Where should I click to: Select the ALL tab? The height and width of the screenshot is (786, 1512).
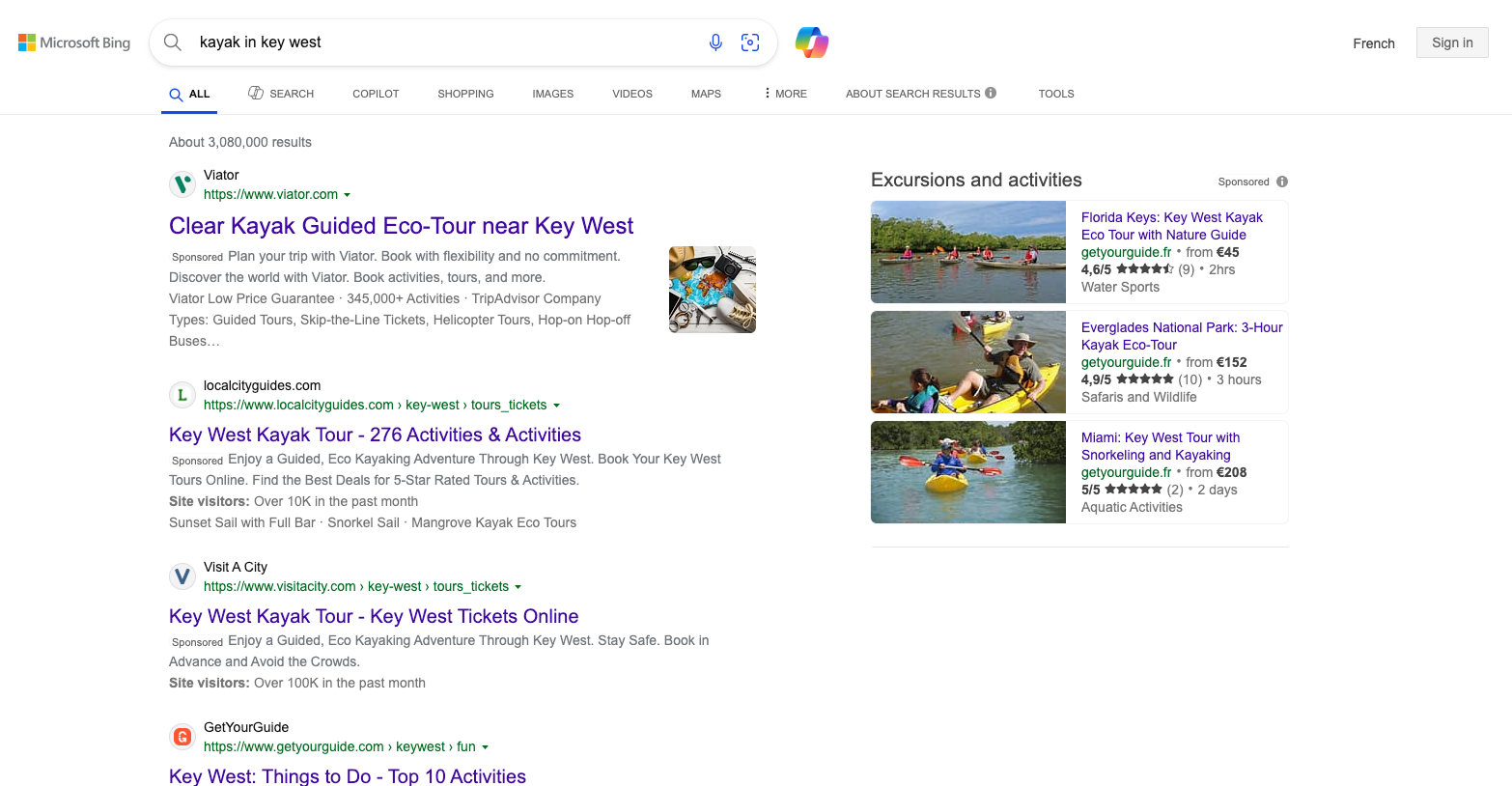pos(189,94)
